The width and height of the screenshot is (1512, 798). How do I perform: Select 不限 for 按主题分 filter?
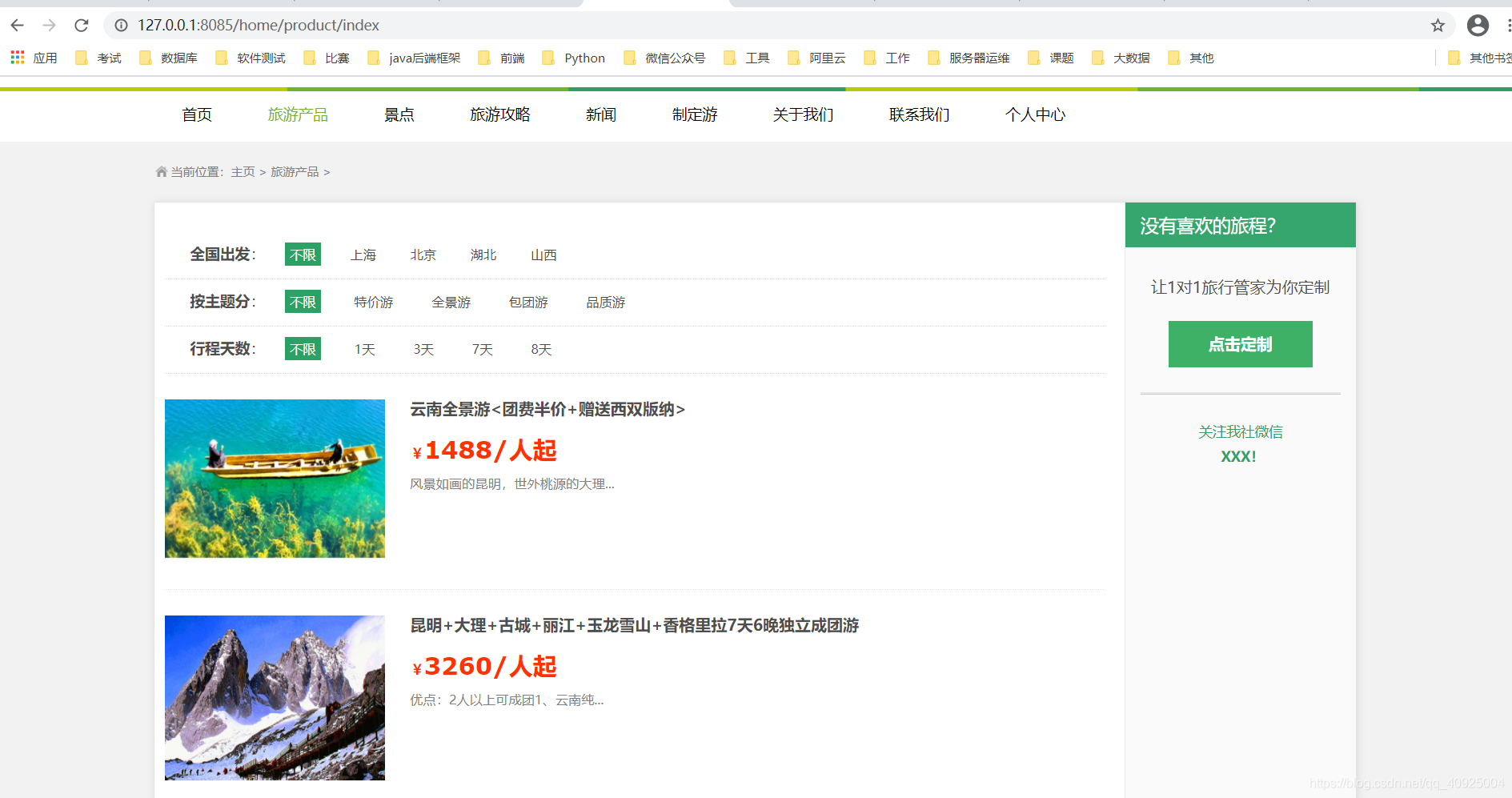(x=303, y=302)
